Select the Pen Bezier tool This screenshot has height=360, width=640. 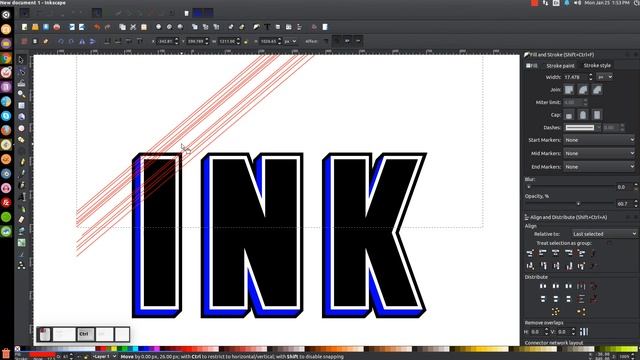21,173
